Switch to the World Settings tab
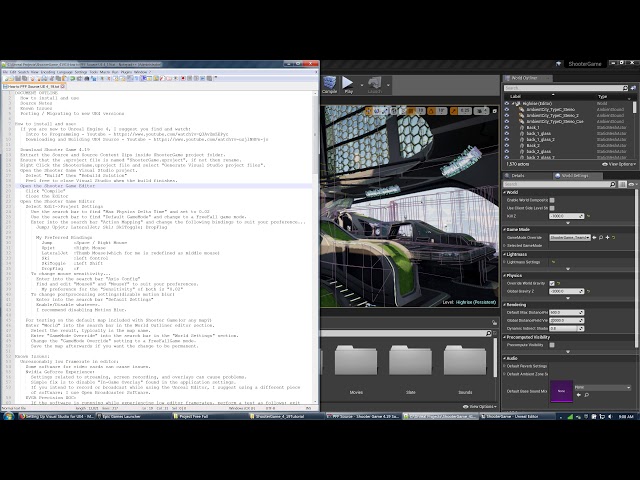 [574, 176]
